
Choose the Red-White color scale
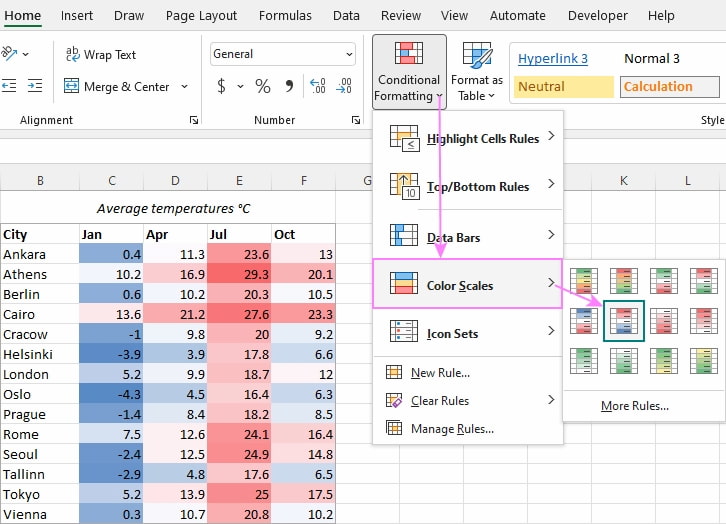703,321
